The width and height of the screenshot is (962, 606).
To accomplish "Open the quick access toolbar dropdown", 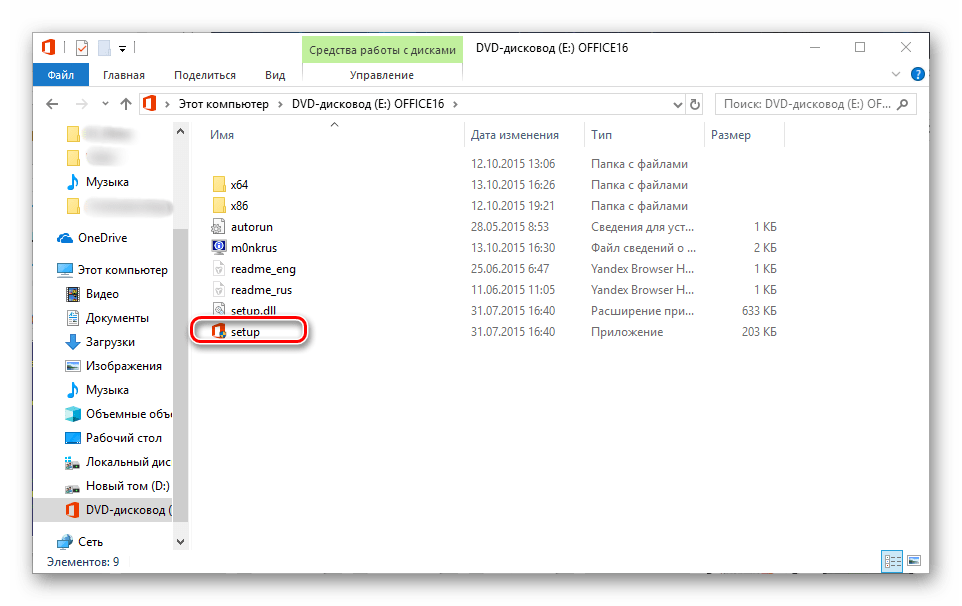I will 123,47.
